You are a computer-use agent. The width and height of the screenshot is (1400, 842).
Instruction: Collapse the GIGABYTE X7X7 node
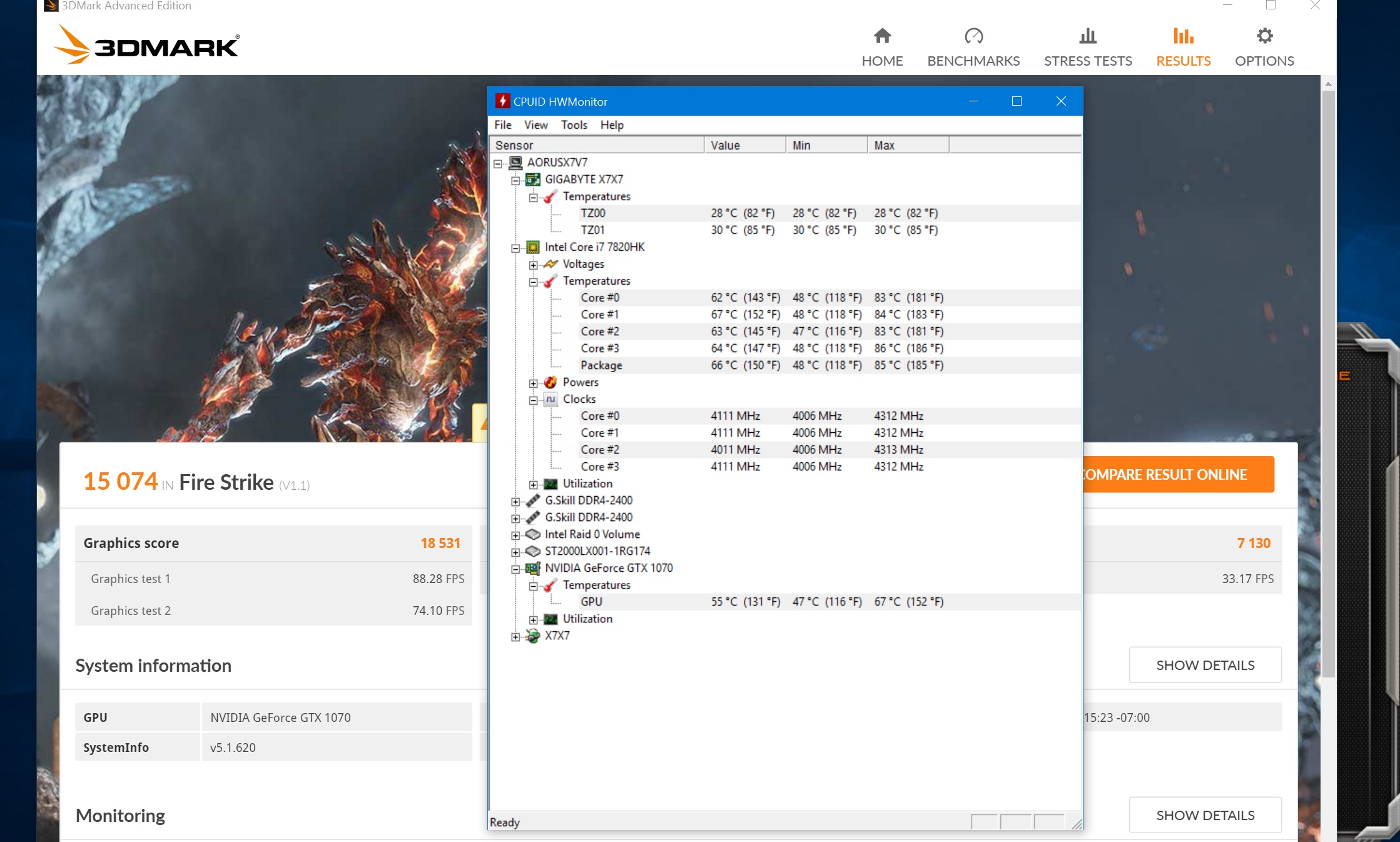point(515,181)
